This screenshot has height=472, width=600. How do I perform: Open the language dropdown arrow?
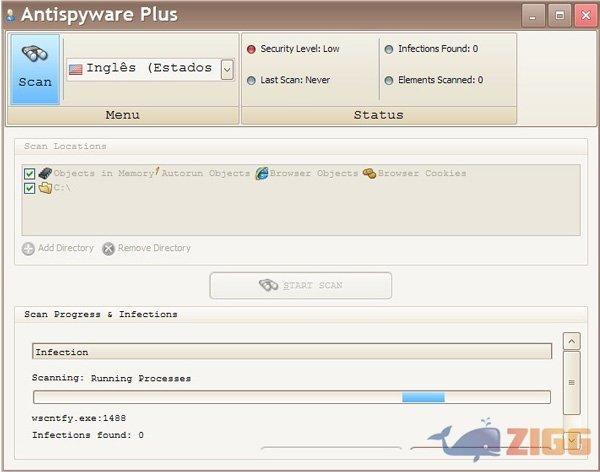pos(226,69)
